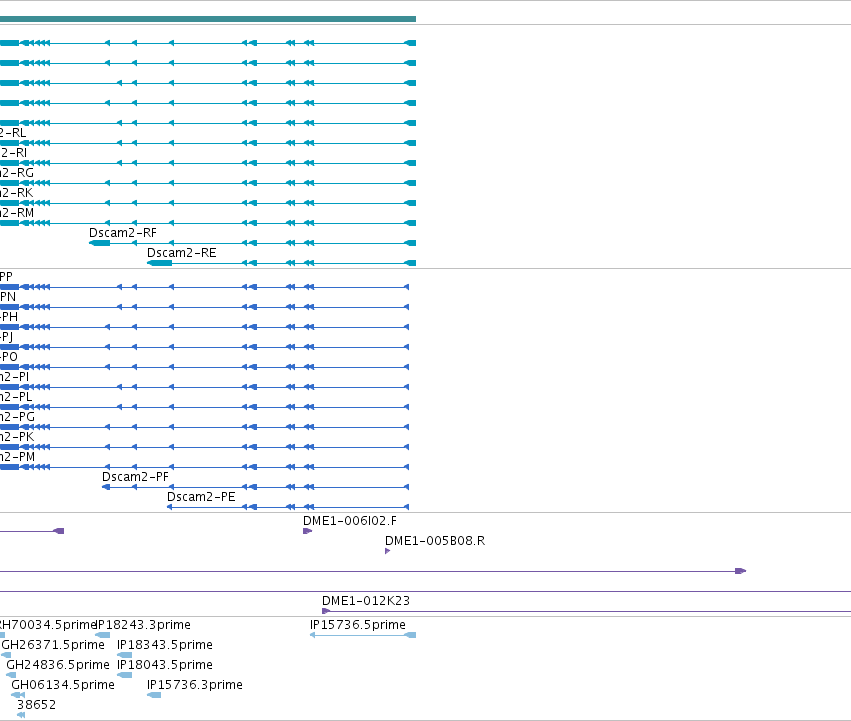Select the truncated n2-PK protein label
The width and height of the screenshot is (851, 721).
17,437
